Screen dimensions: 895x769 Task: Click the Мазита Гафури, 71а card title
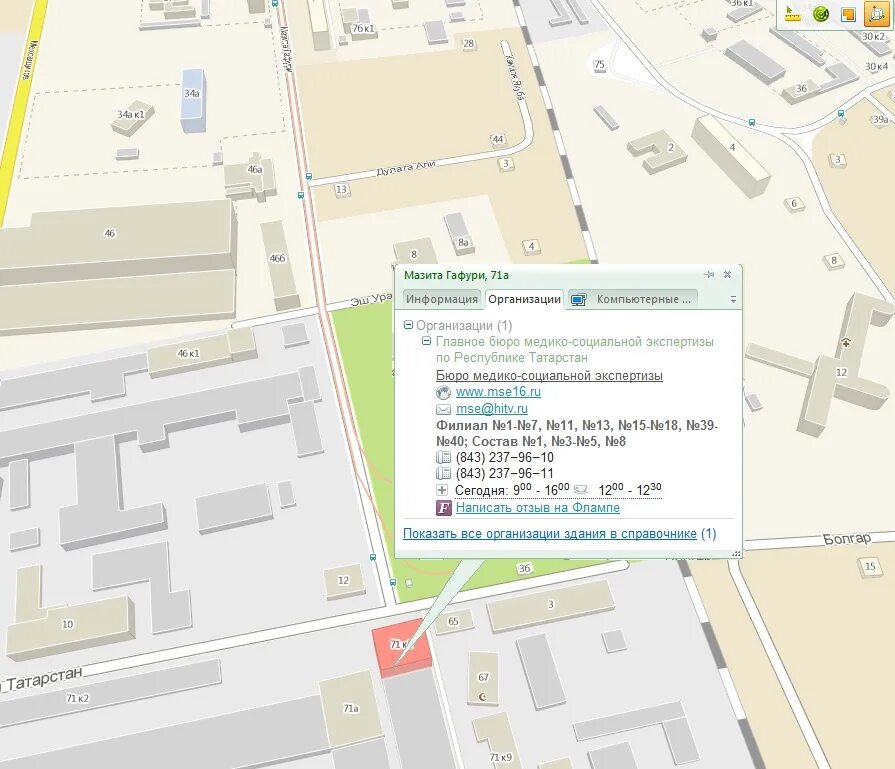point(456,275)
